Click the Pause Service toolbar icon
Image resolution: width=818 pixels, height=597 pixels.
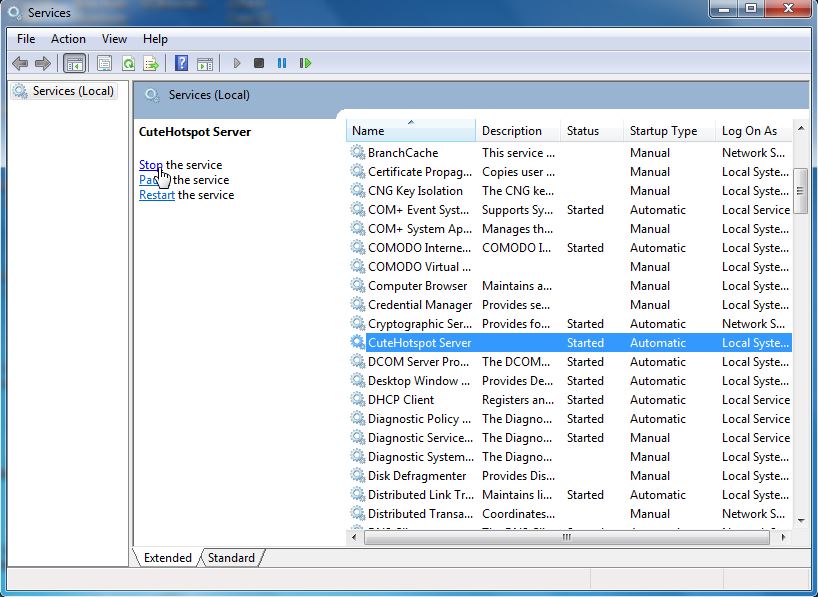[x=282, y=63]
